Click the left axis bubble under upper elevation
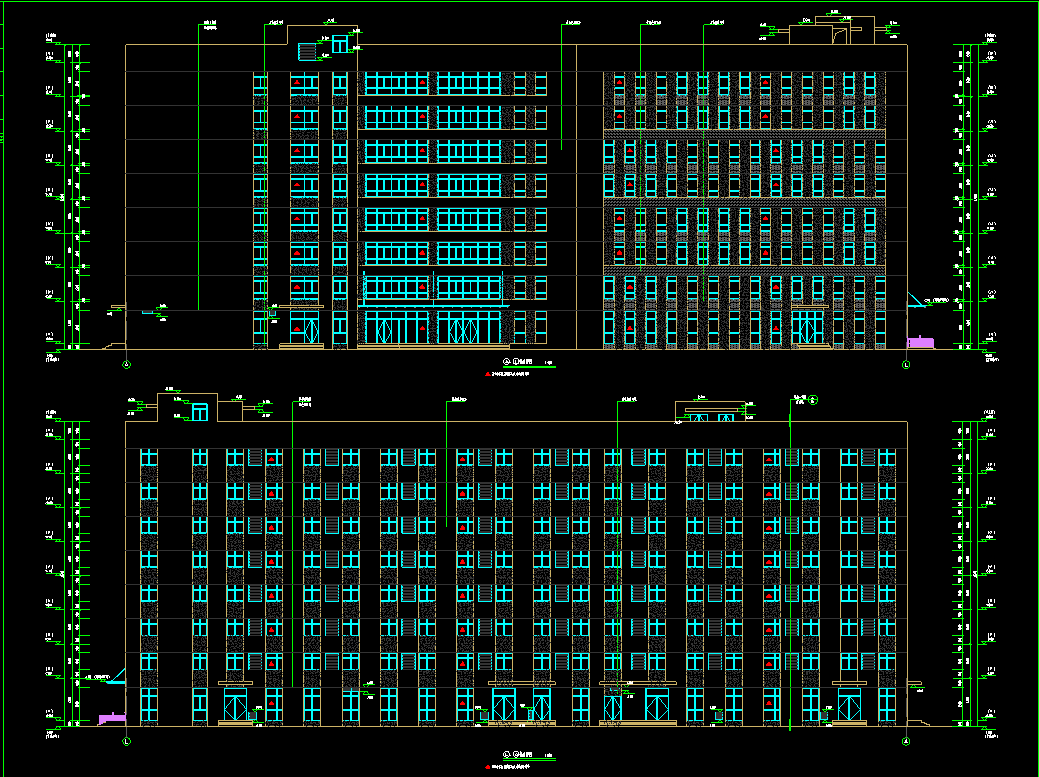 tap(126, 365)
